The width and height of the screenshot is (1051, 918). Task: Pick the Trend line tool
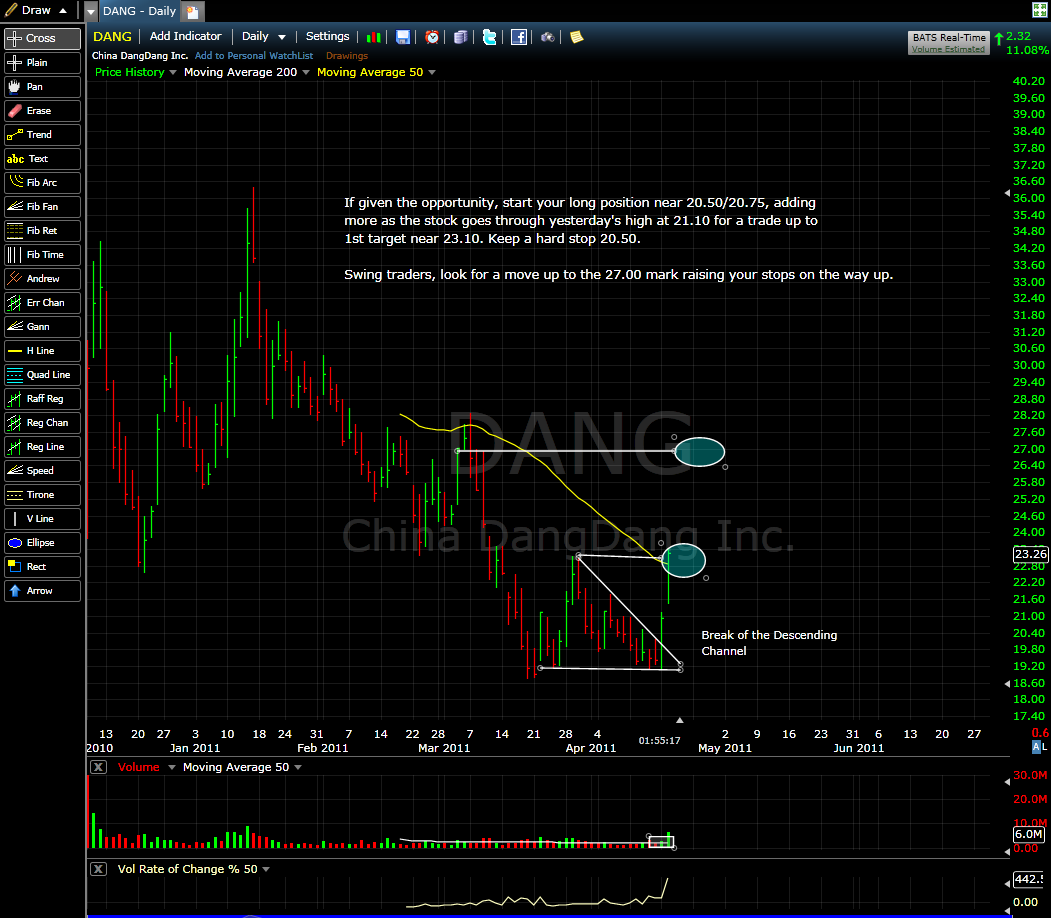(x=42, y=135)
